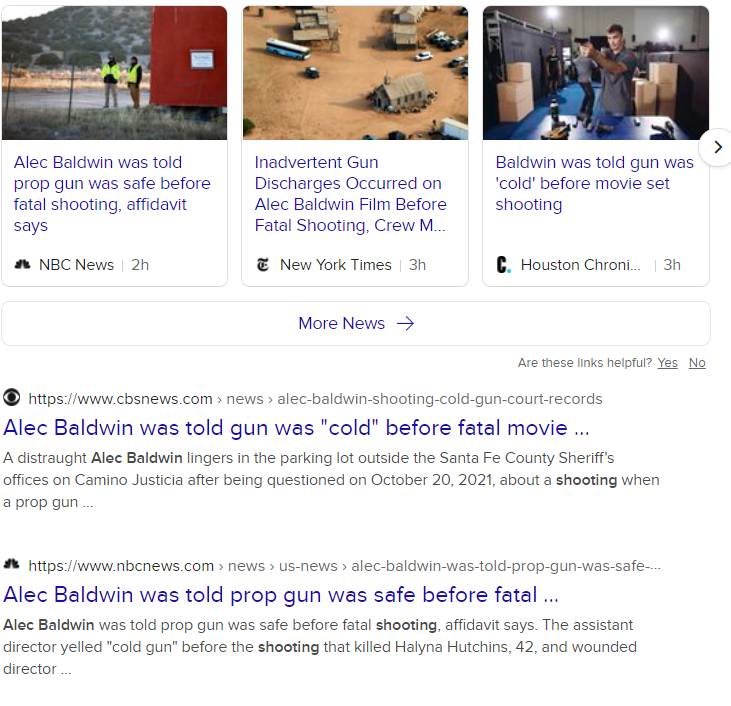The height and width of the screenshot is (706, 731).
Task: Open the thumbnail of a man aiming a gun
Action: click(x=596, y=73)
